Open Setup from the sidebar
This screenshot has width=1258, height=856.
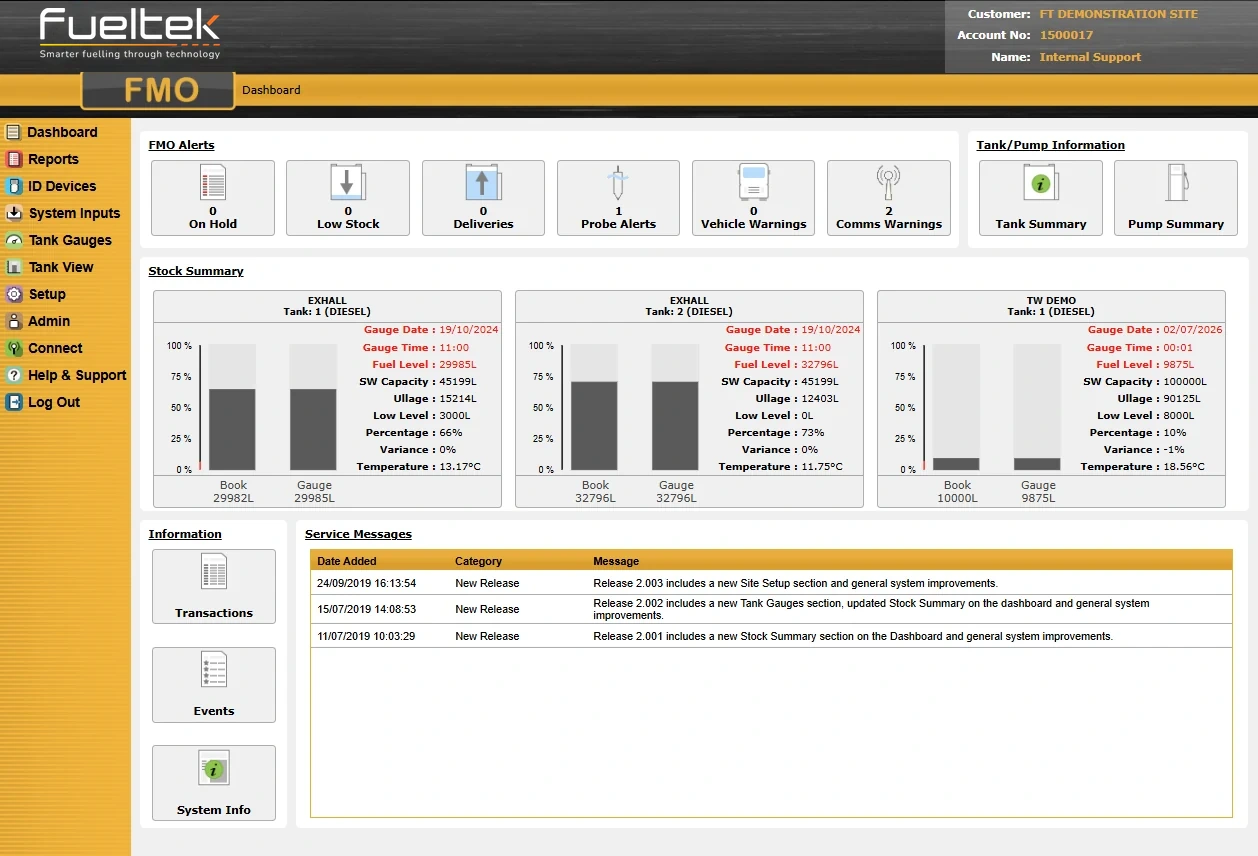pos(47,294)
